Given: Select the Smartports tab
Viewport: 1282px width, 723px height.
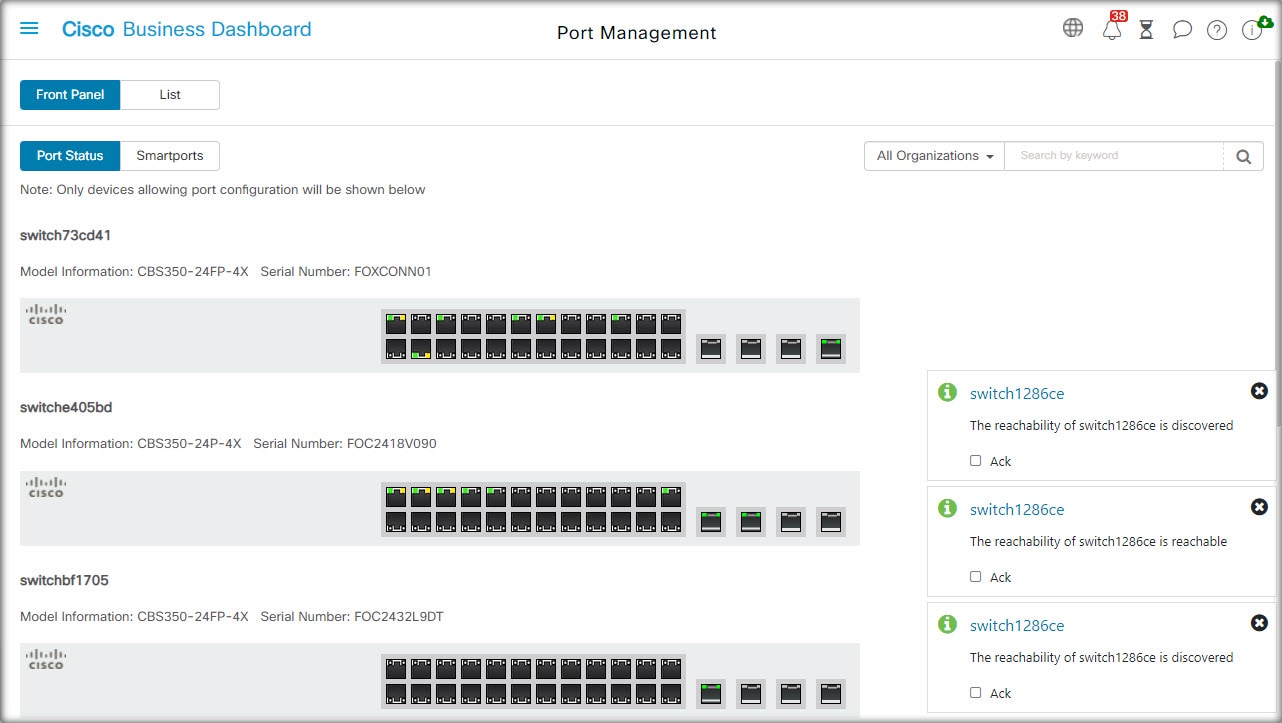Looking at the screenshot, I should (x=170, y=156).
